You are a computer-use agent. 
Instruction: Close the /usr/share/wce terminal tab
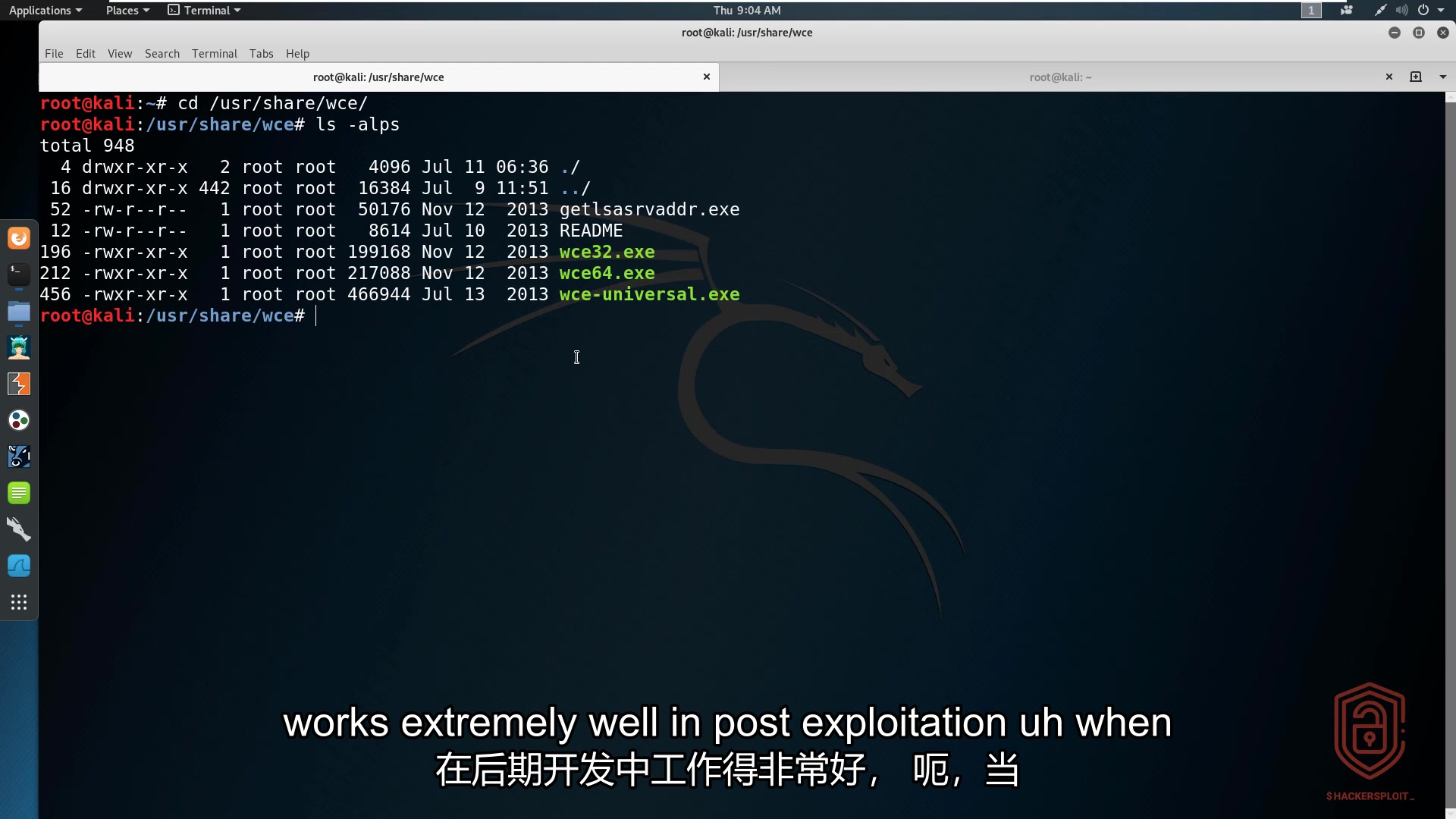707,77
